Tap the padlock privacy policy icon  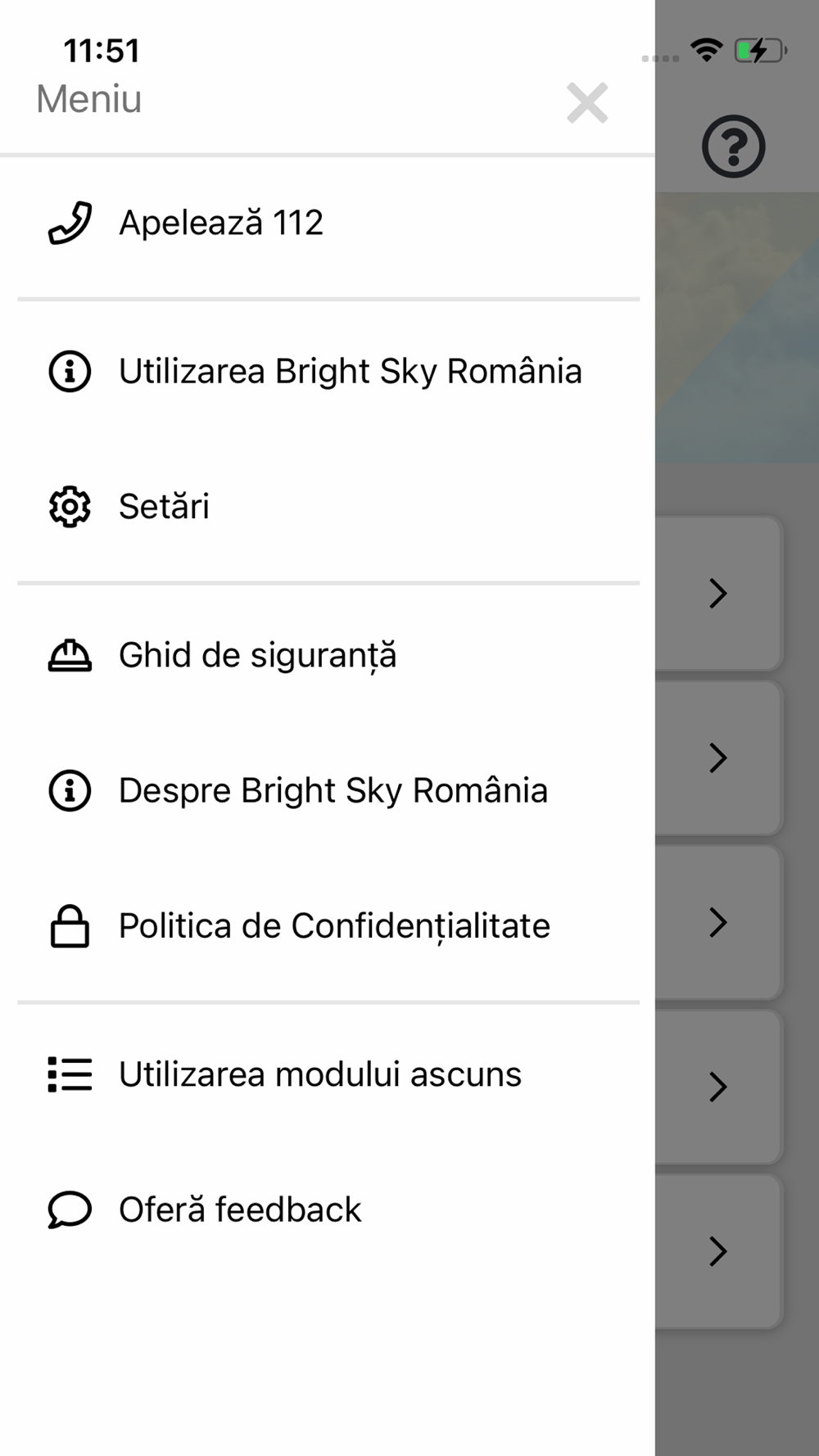point(70,926)
